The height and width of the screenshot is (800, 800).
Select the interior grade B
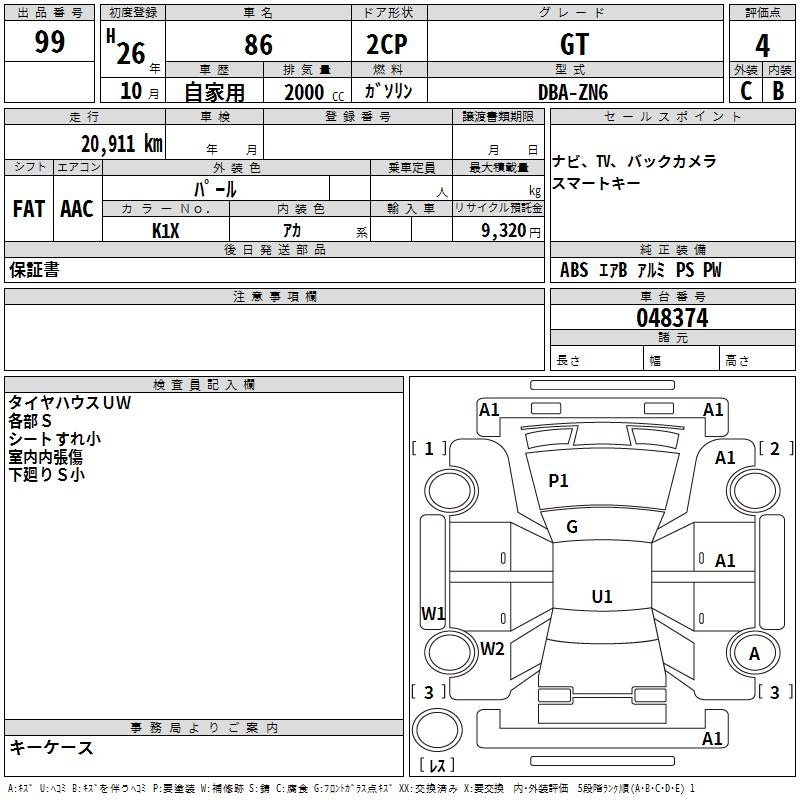778,91
